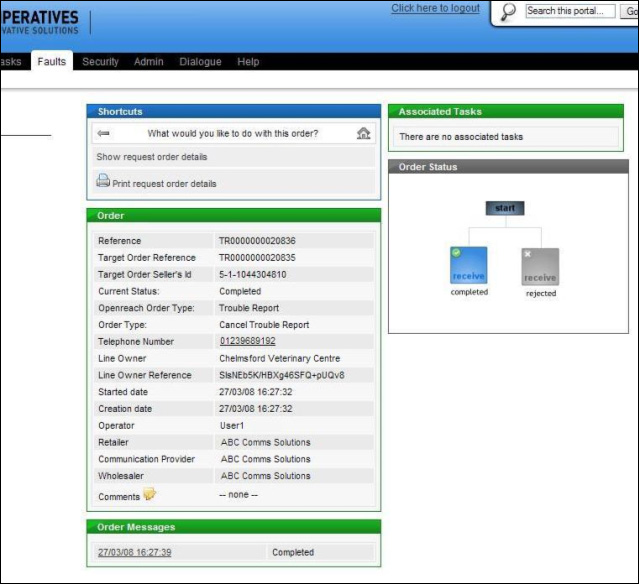This screenshot has height=584, width=639.
Task: Open the Dialogue menu
Action: tap(201, 62)
